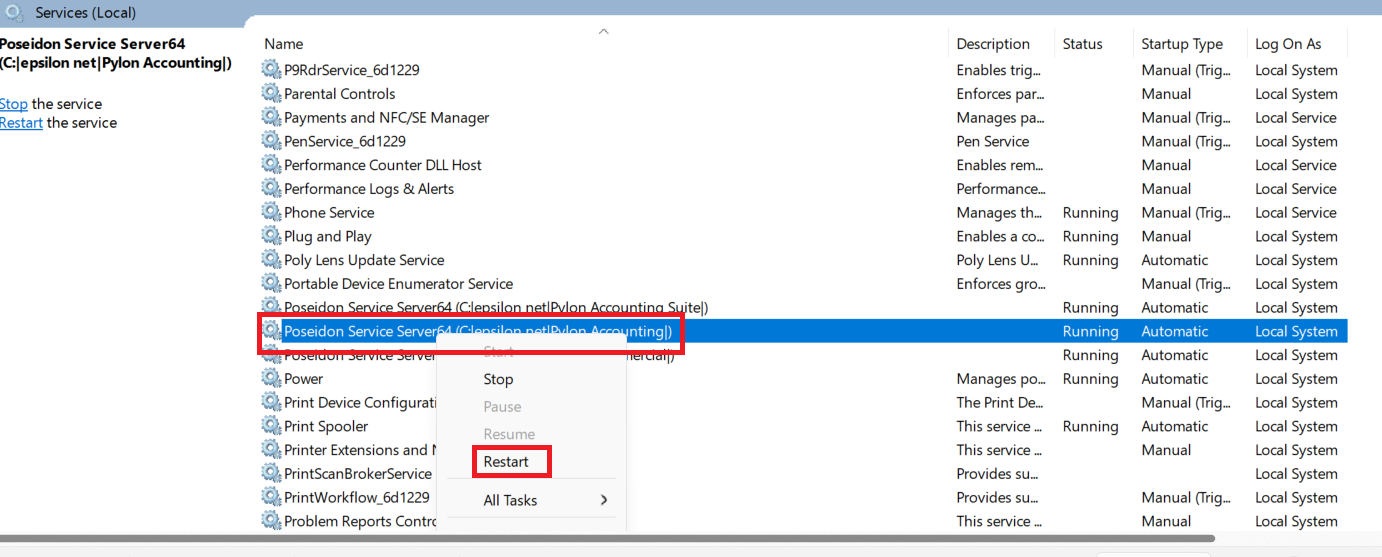Choose Restart from the context menu
The height and width of the screenshot is (557, 1382).
[506, 462]
